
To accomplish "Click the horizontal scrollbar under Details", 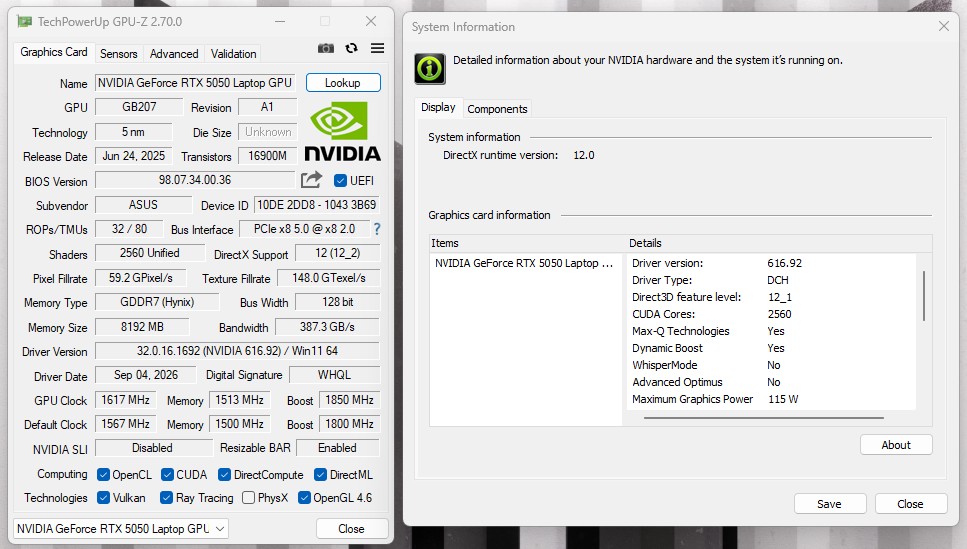I will tap(763, 418).
